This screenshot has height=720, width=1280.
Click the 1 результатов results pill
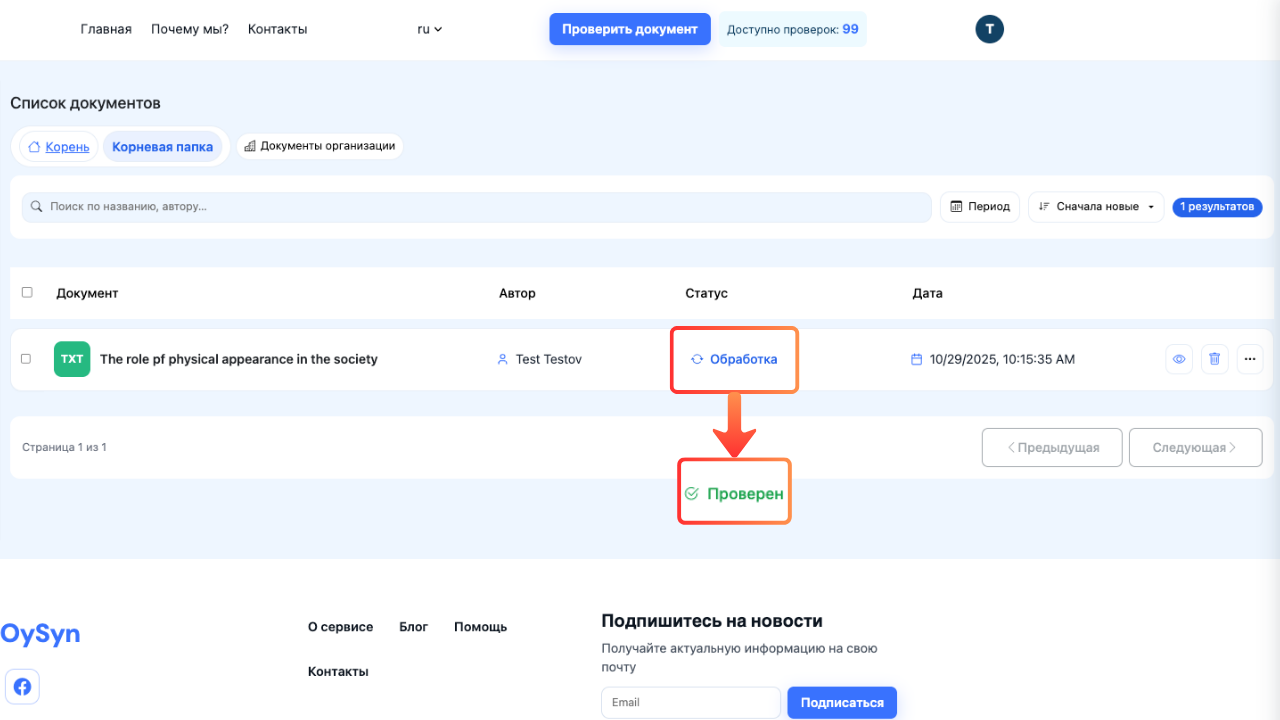pos(1217,207)
